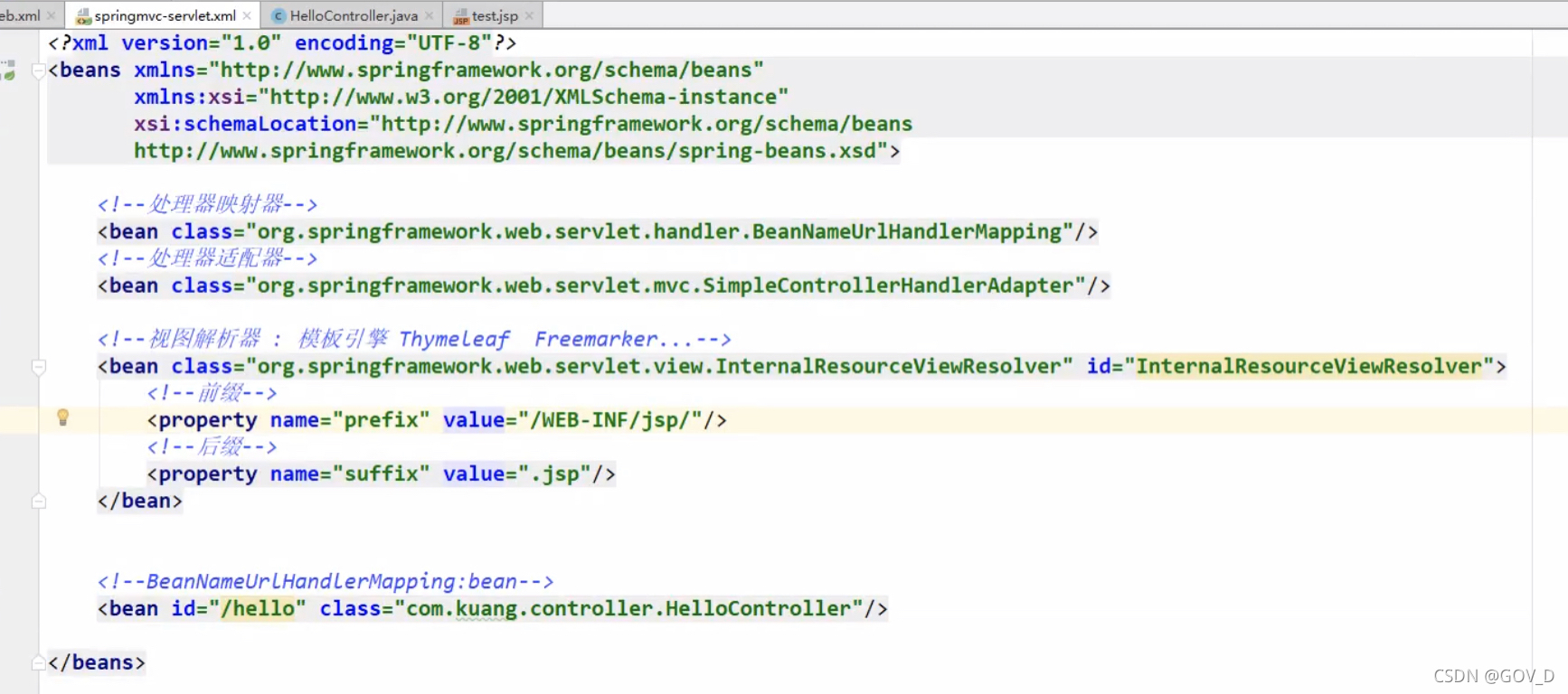The image size is (1568, 694).
Task: Click the yellow intention lightbulb
Action: click(62, 417)
